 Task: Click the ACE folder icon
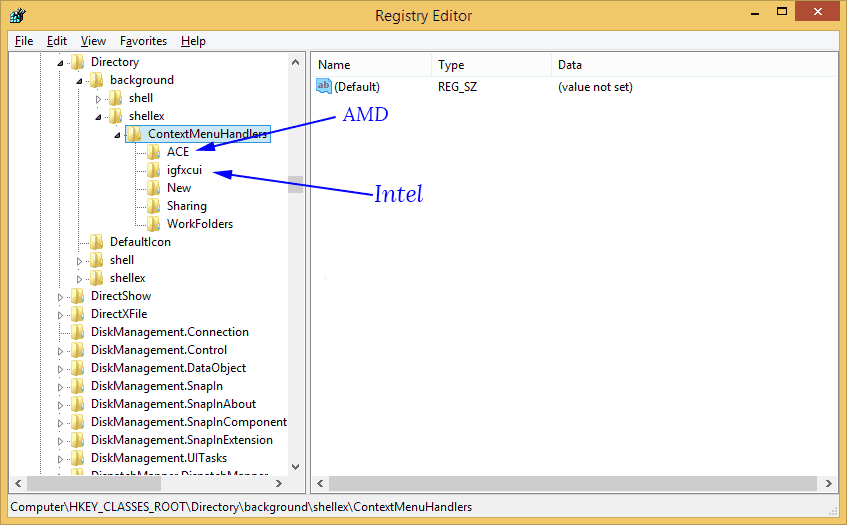click(x=154, y=152)
